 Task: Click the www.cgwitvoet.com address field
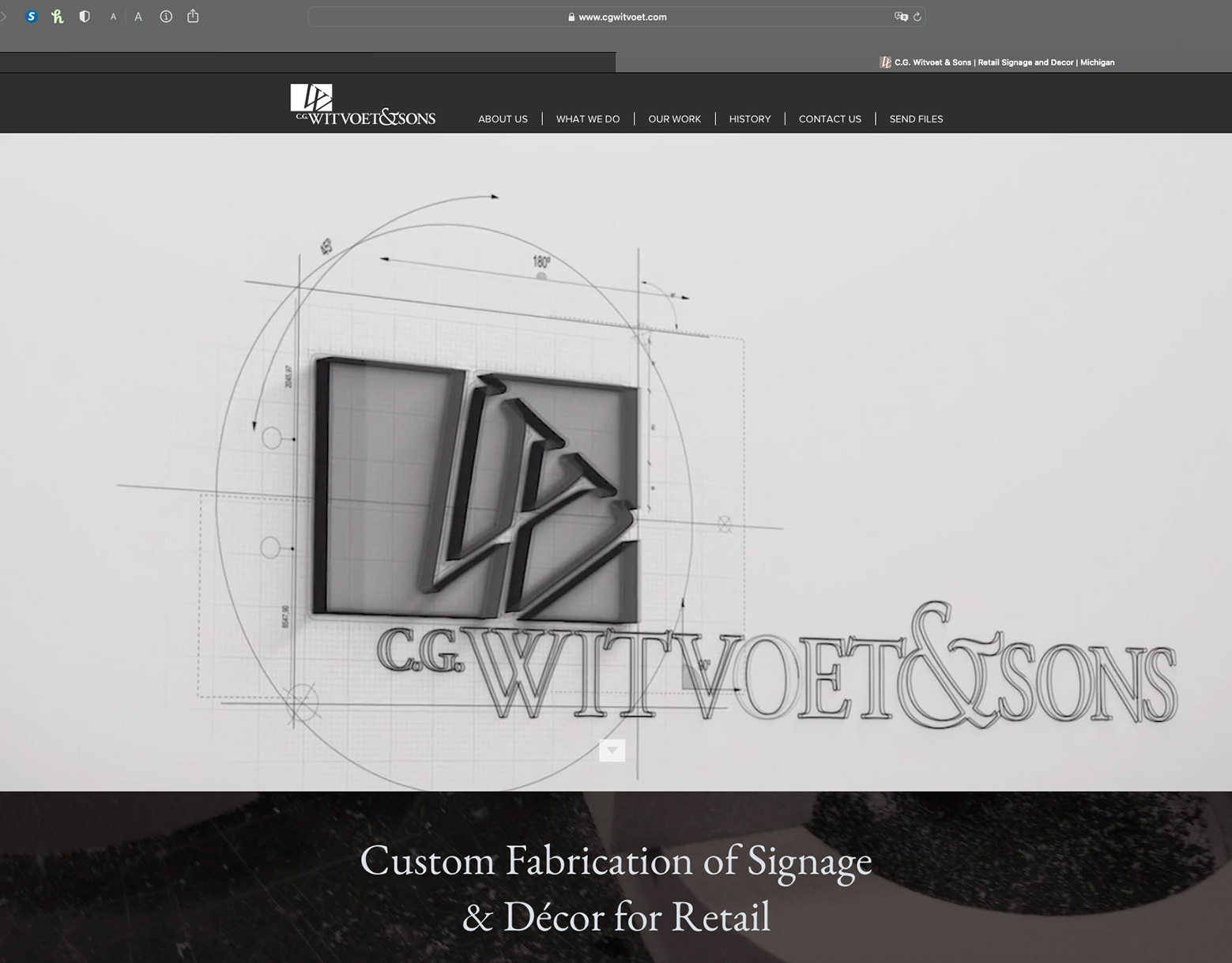click(616, 17)
